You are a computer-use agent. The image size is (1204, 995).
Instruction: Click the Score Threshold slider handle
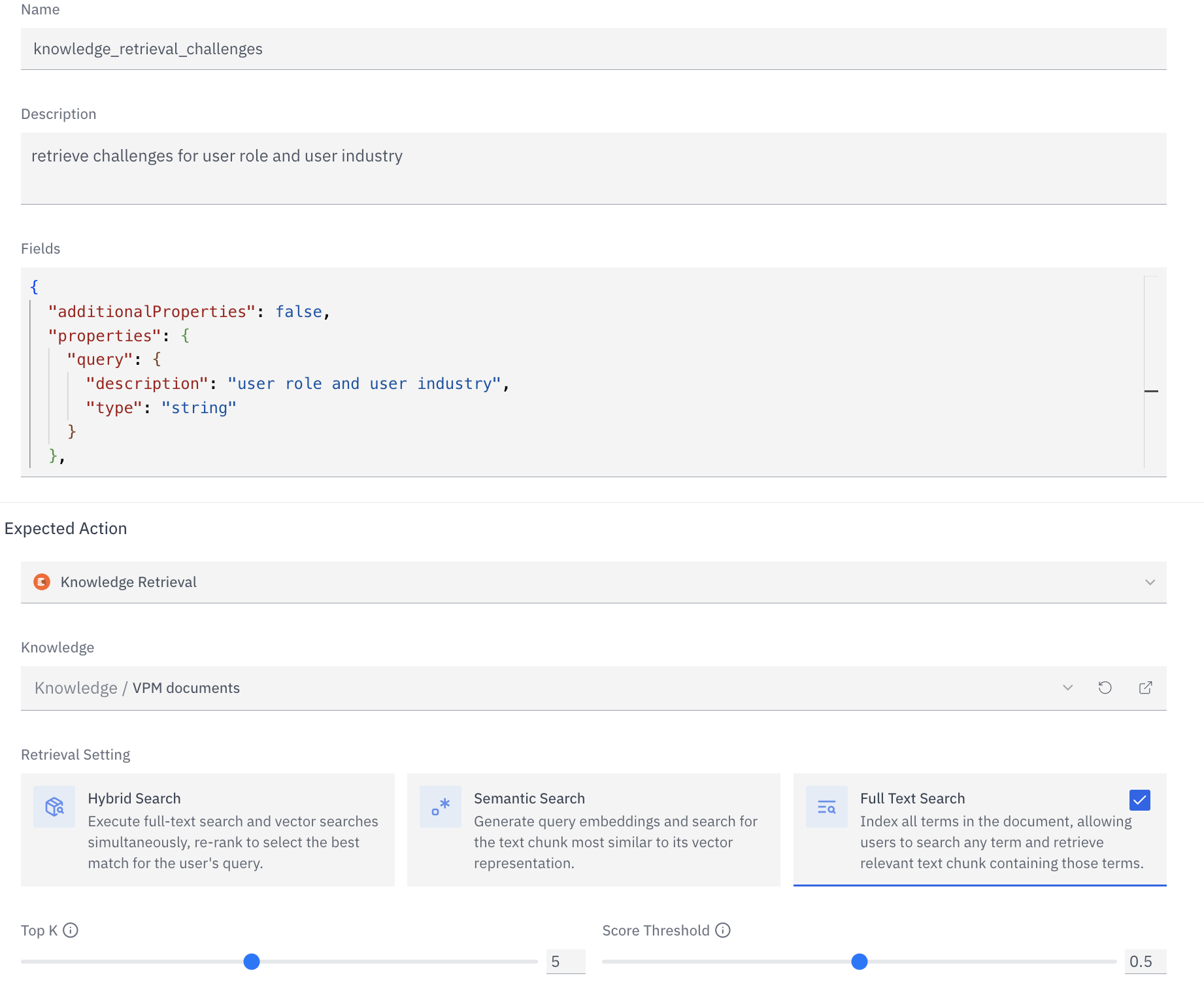click(x=860, y=962)
